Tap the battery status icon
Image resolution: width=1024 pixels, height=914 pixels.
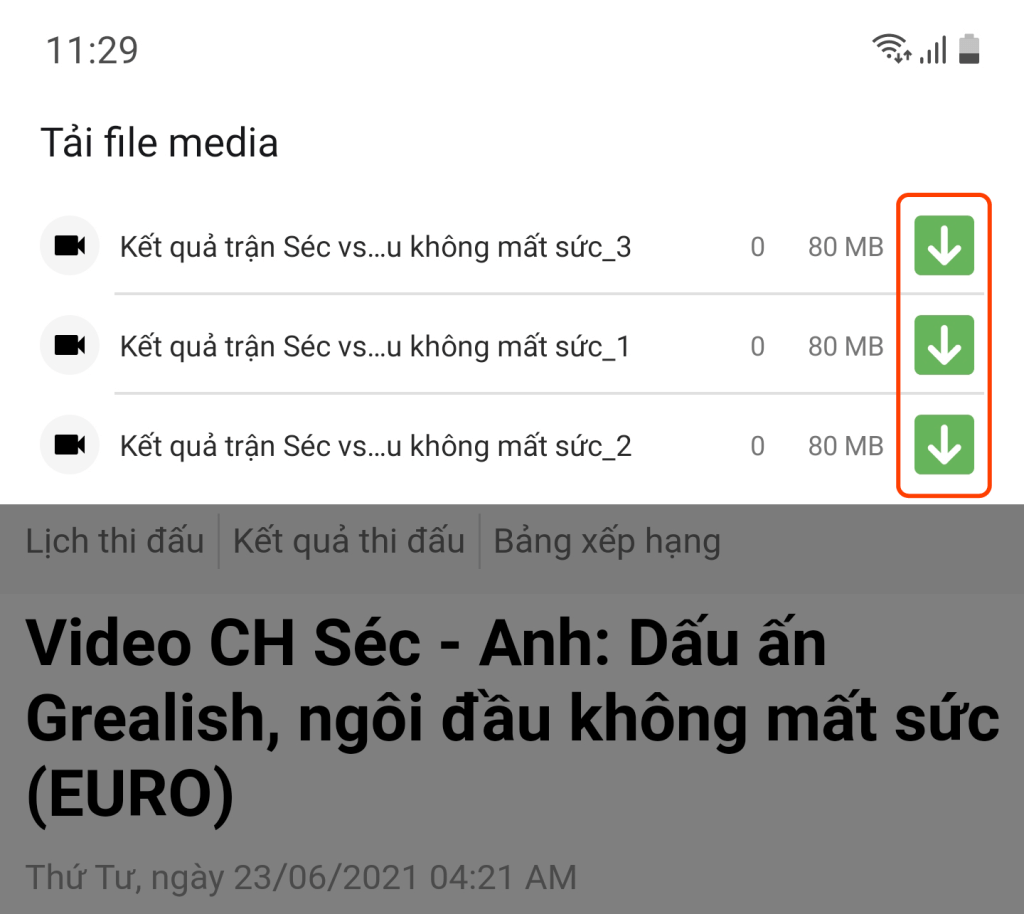pos(969,49)
